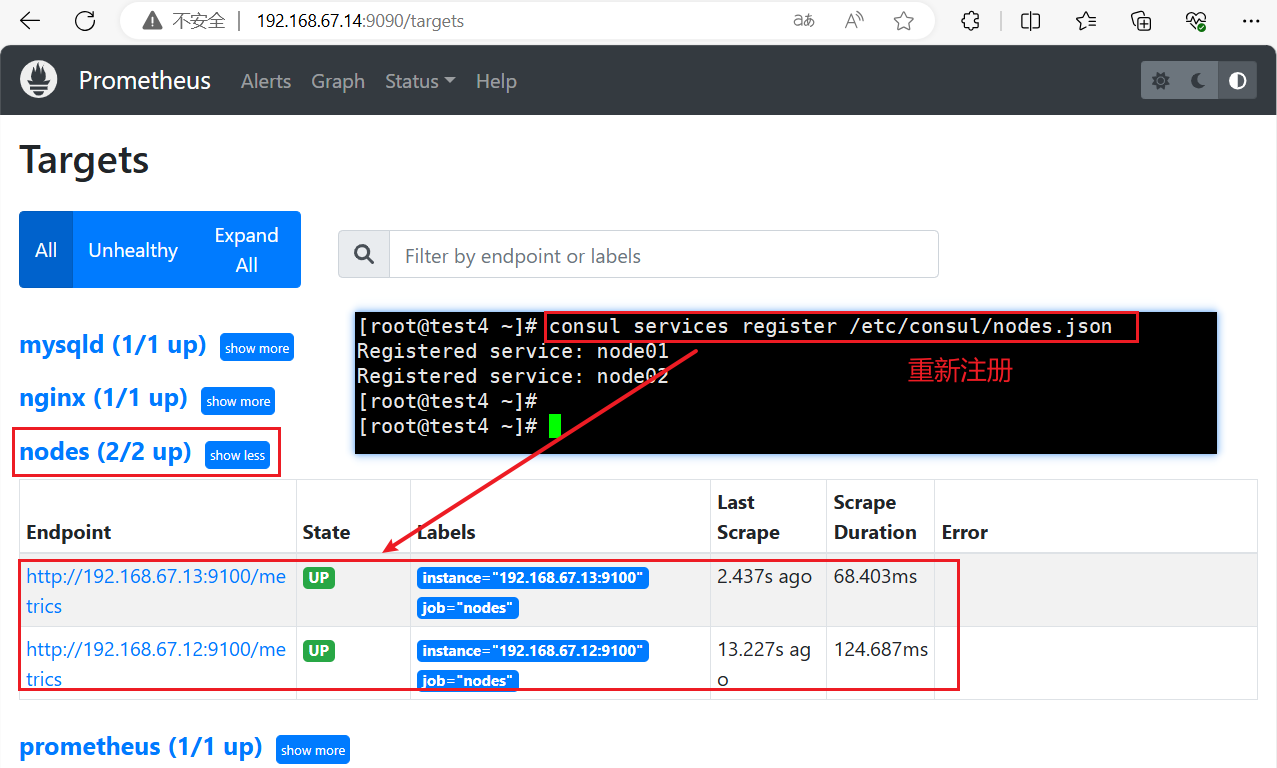Open the Help page

[496, 81]
